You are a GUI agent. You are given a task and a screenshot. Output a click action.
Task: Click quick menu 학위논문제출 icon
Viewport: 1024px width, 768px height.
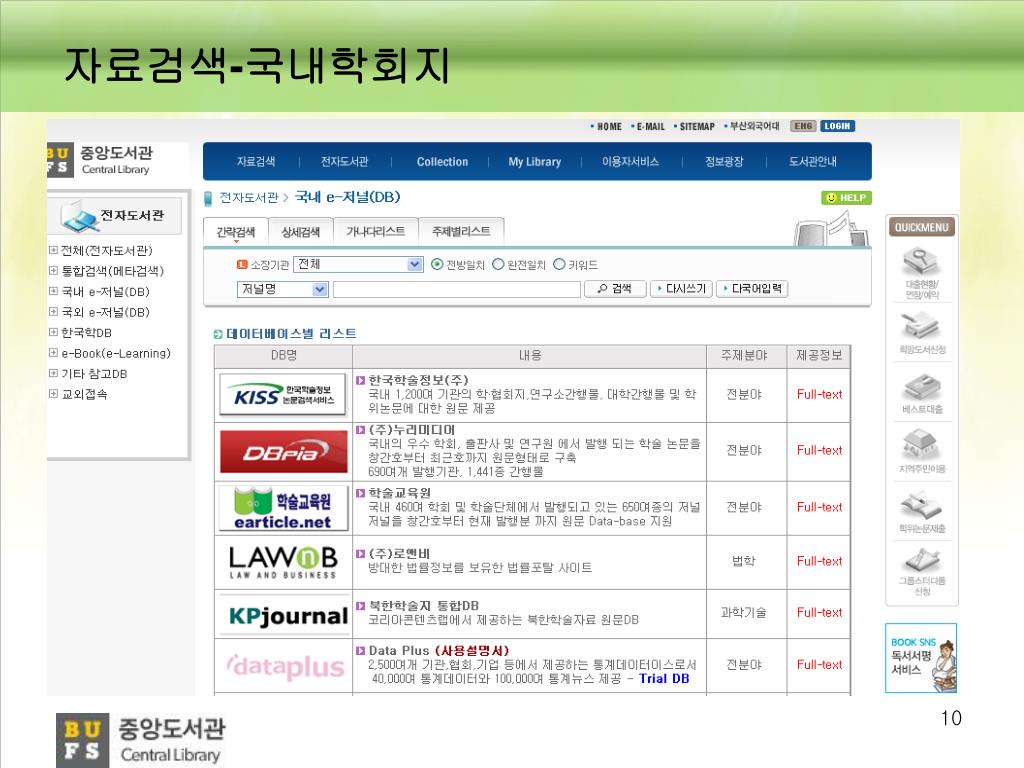[921, 511]
